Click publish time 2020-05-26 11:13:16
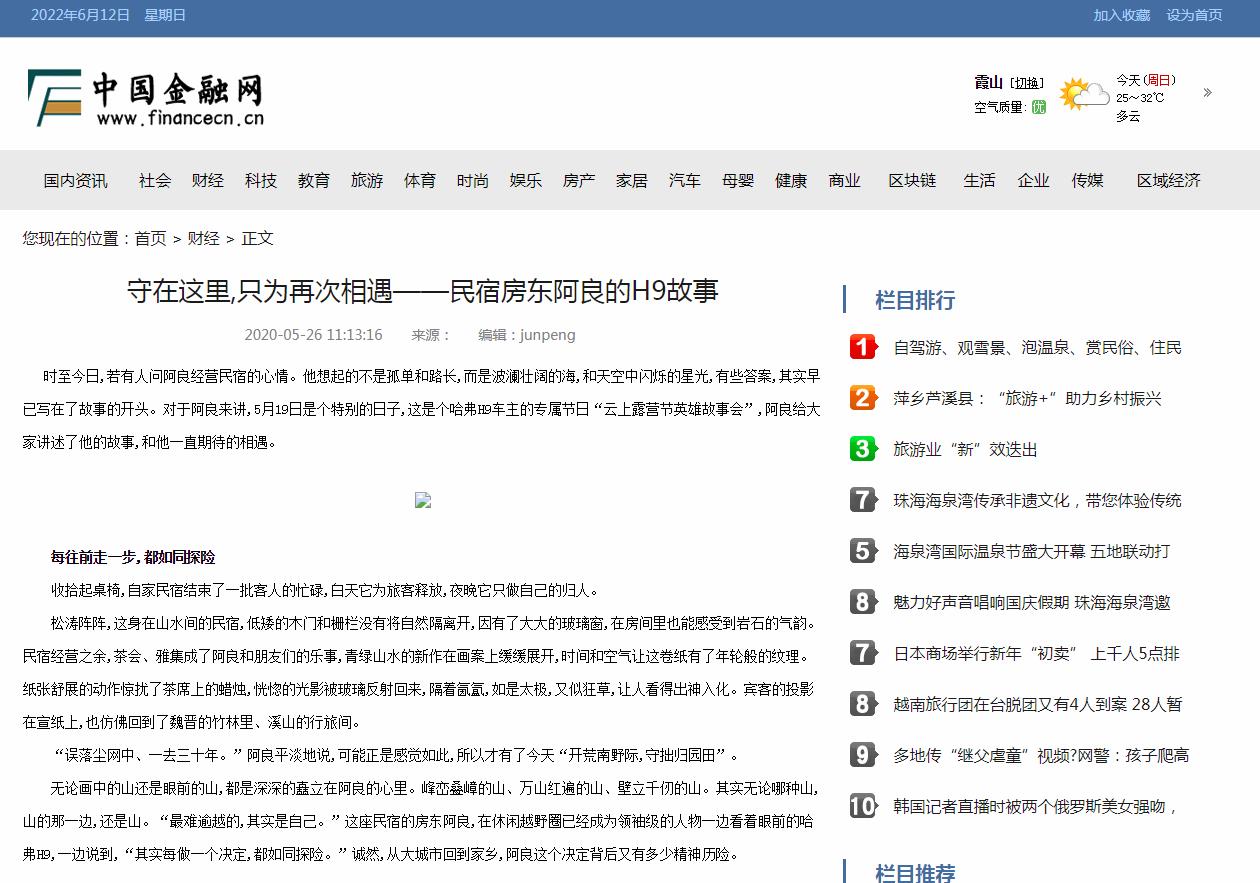Image resolution: width=1260 pixels, height=883 pixels. (x=313, y=335)
